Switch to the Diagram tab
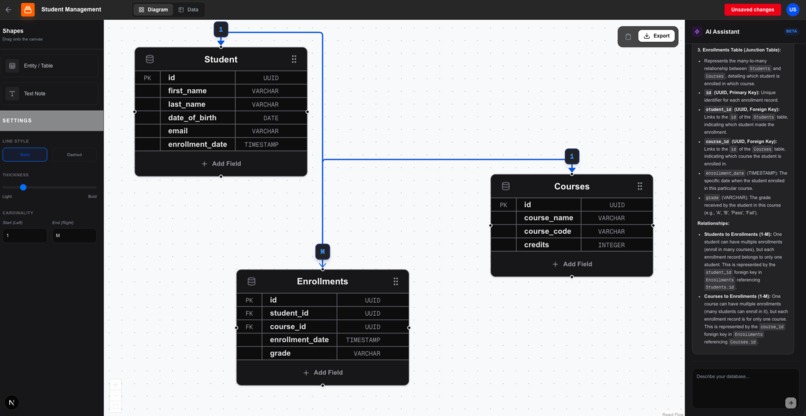The image size is (806, 416). point(154,9)
